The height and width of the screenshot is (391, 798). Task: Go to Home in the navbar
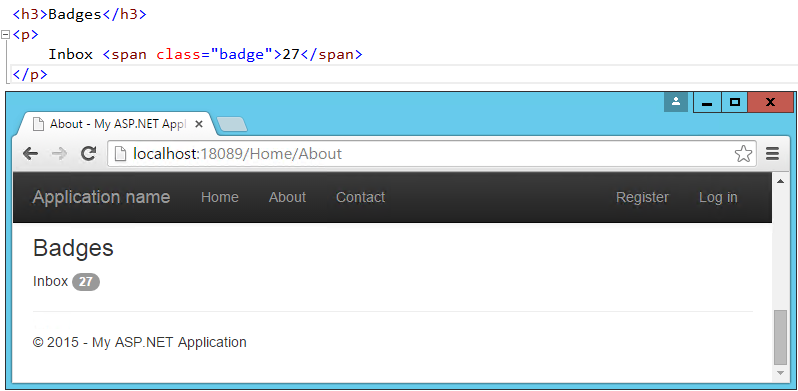220,197
